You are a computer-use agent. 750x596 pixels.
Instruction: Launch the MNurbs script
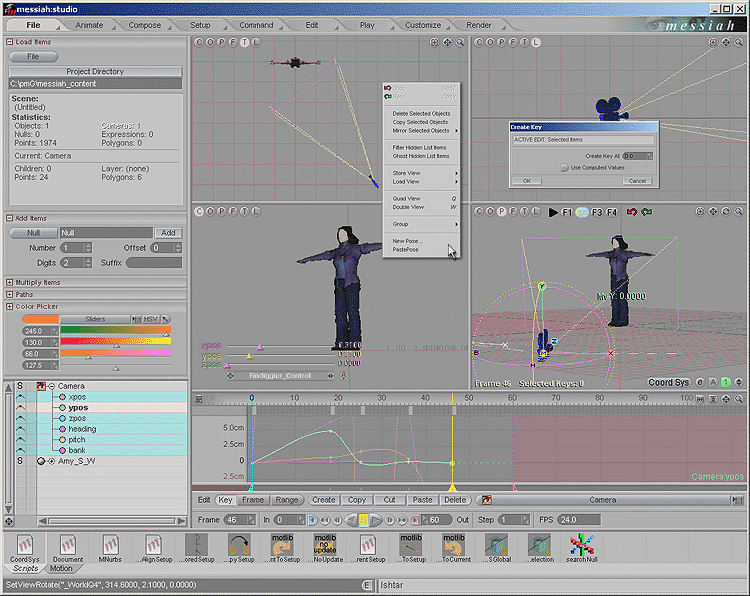pos(110,548)
